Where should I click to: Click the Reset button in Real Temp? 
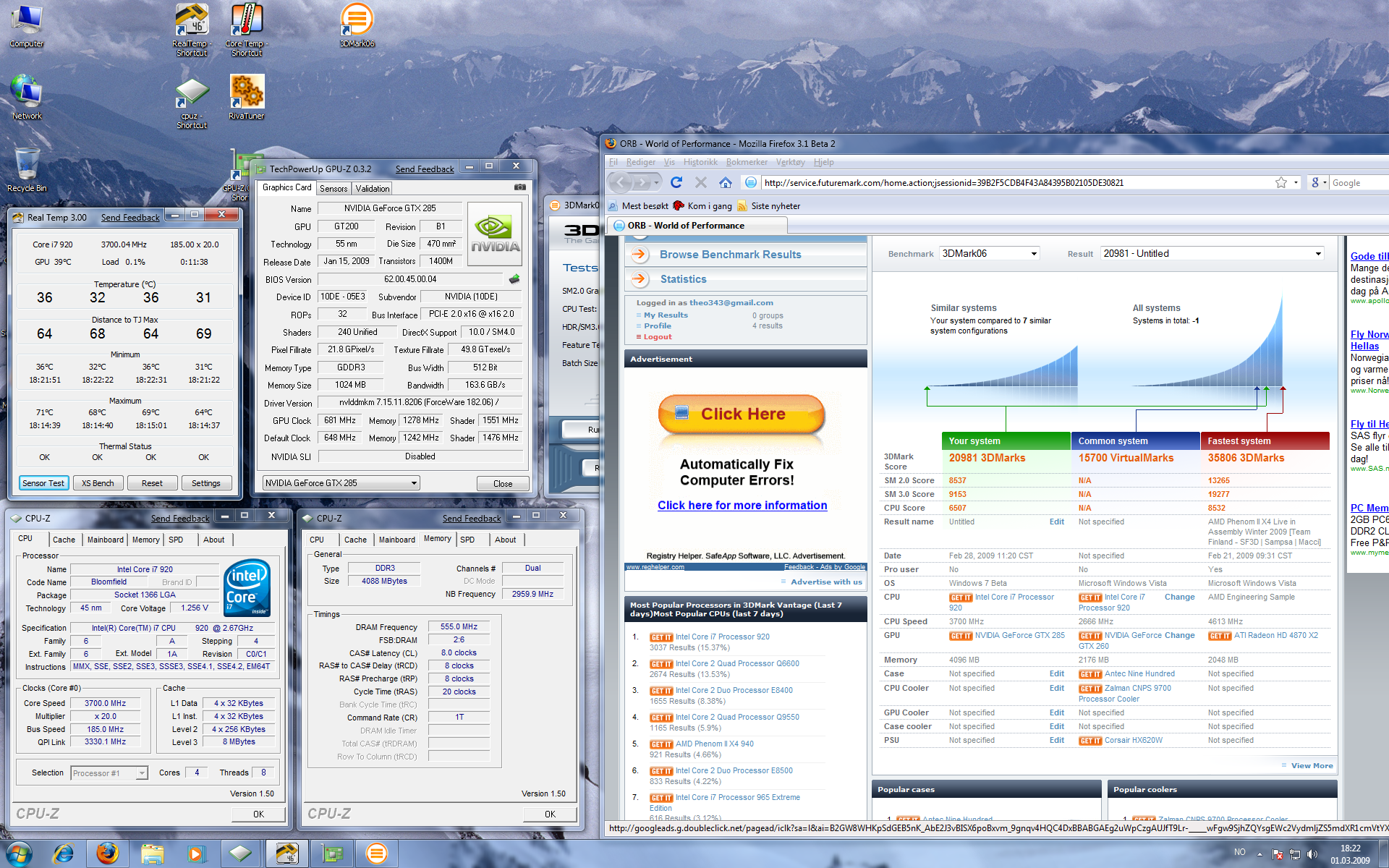click(152, 483)
